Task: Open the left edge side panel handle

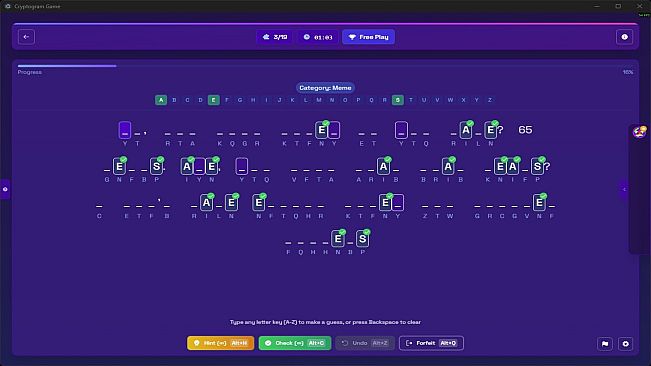Action: pos(5,189)
